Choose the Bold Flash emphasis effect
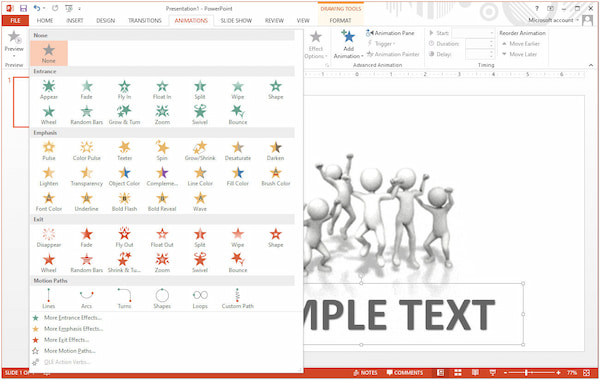The image size is (600, 380). point(124,202)
